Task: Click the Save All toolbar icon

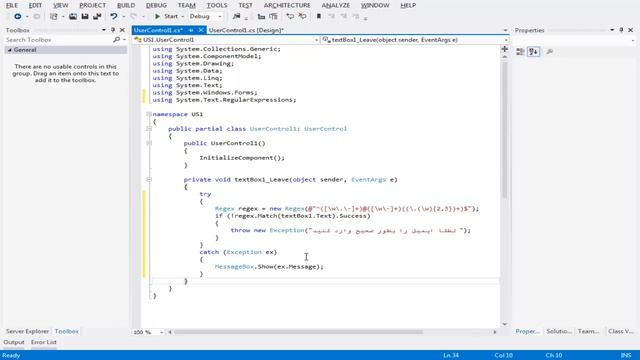Action: tap(97, 16)
